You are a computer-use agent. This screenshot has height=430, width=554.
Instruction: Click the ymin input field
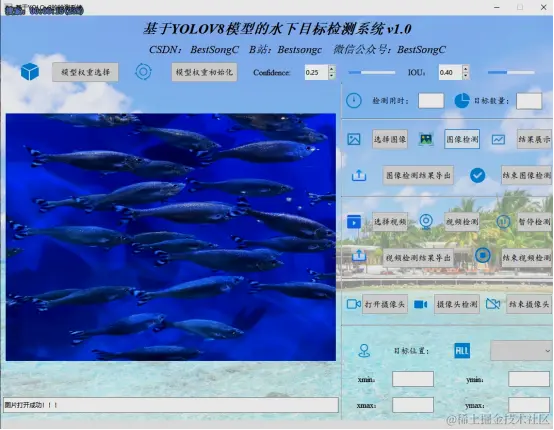pyautogui.click(x=529, y=379)
